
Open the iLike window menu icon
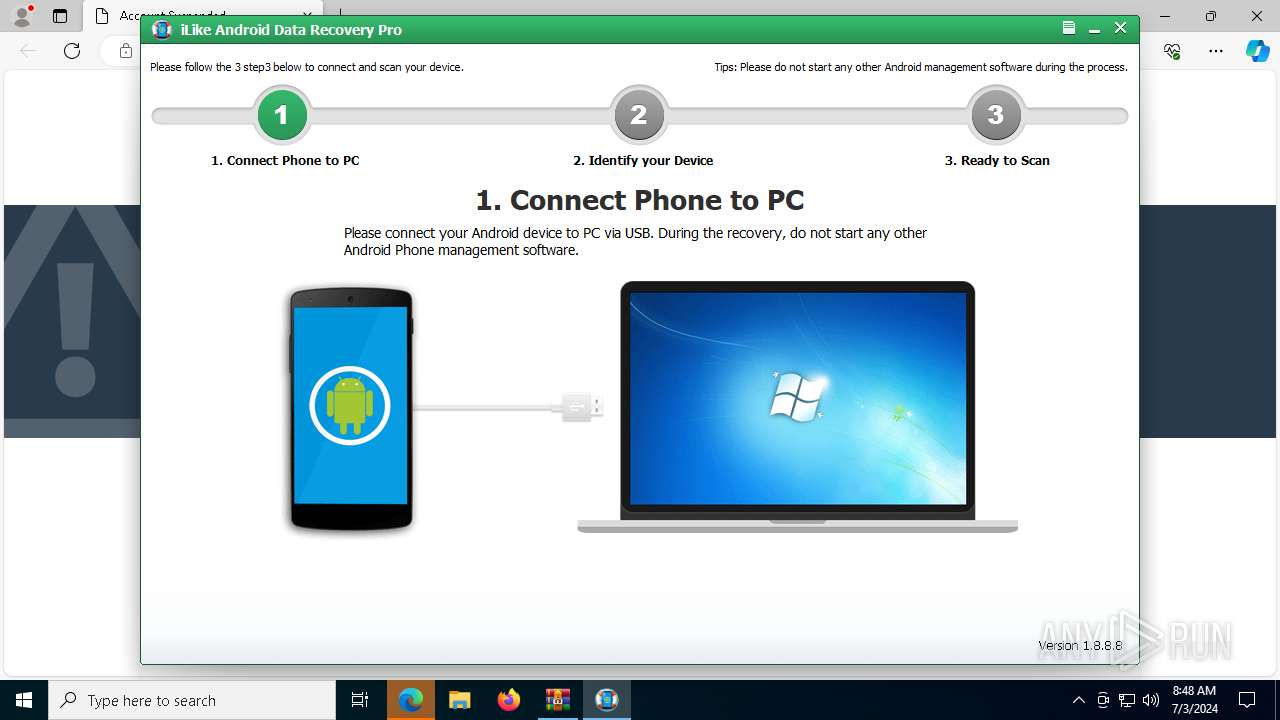pyautogui.click(x=1069, y=29)
